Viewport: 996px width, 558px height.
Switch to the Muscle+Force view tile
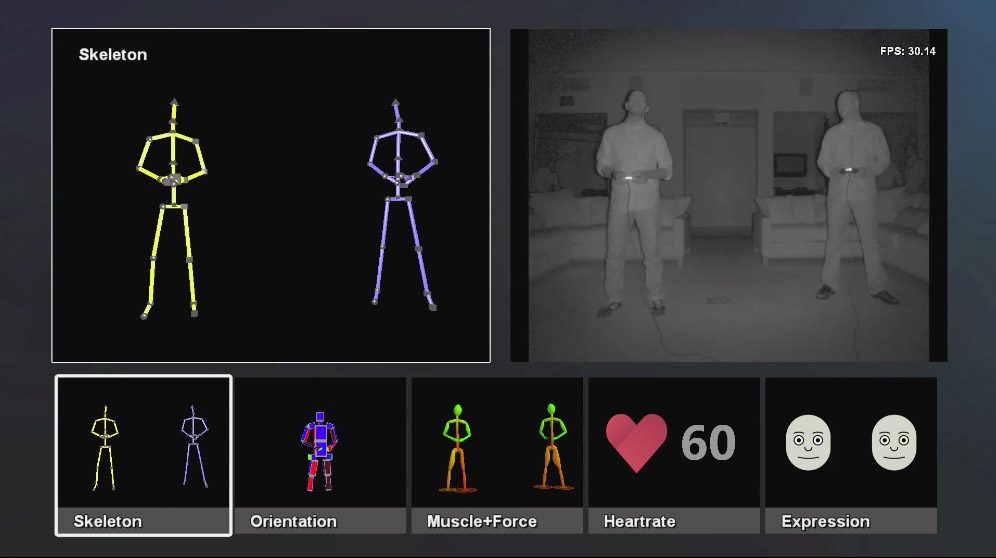pos(497,456)
